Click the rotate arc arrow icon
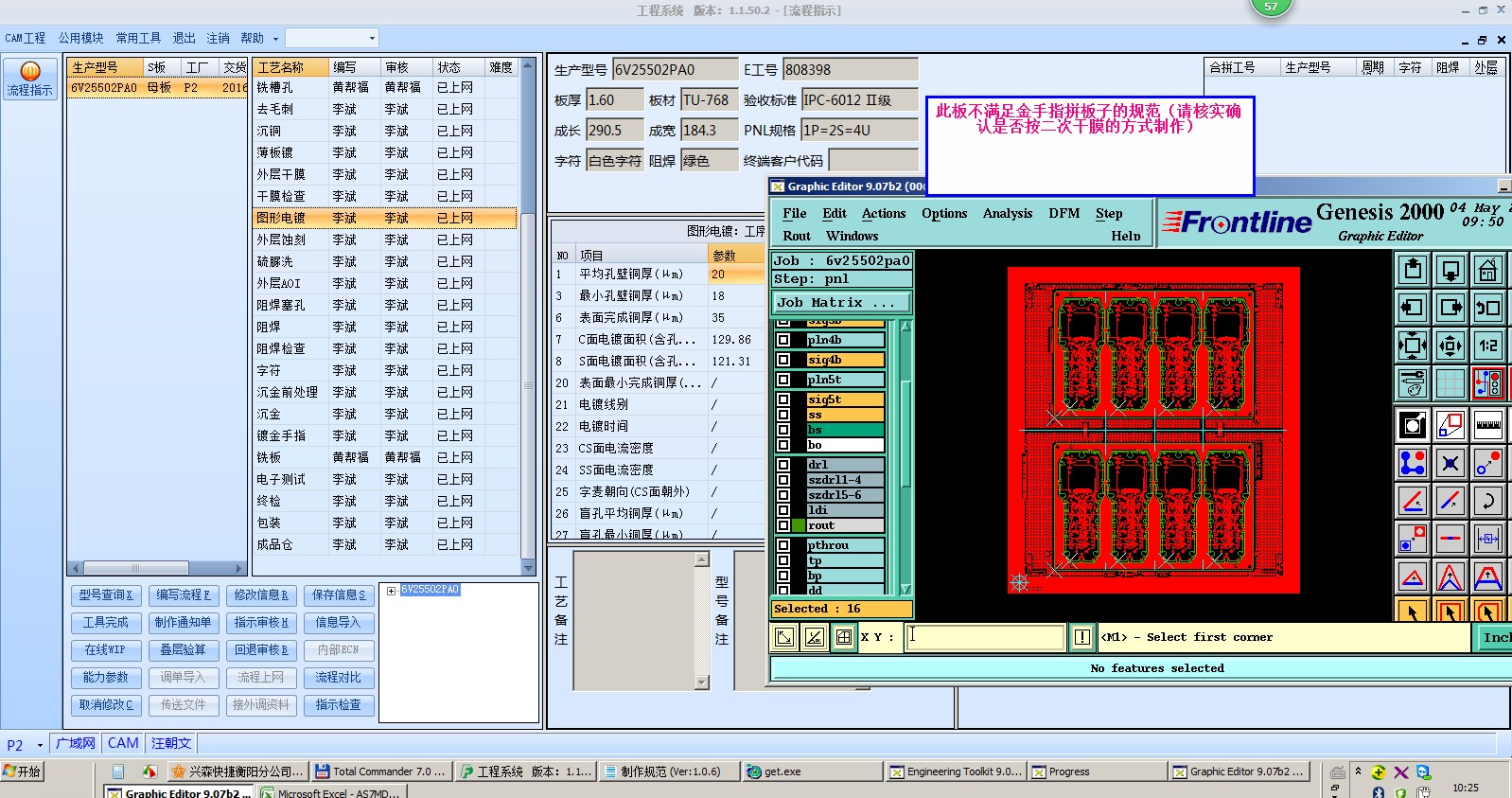This screenshot has height=798, width=1512. (1488, 501)
